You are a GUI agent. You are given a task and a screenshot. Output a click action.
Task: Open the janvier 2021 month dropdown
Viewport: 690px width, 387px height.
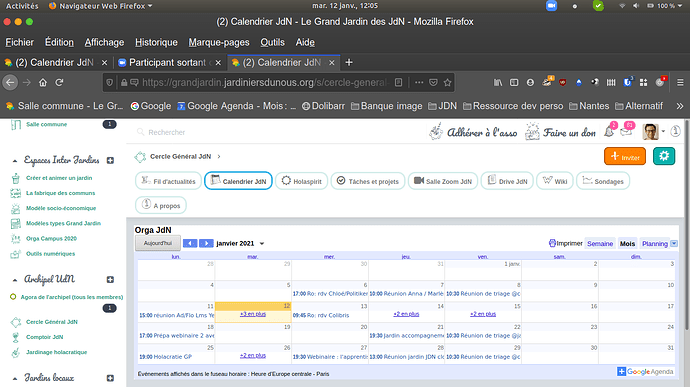(x=262, y=243)
